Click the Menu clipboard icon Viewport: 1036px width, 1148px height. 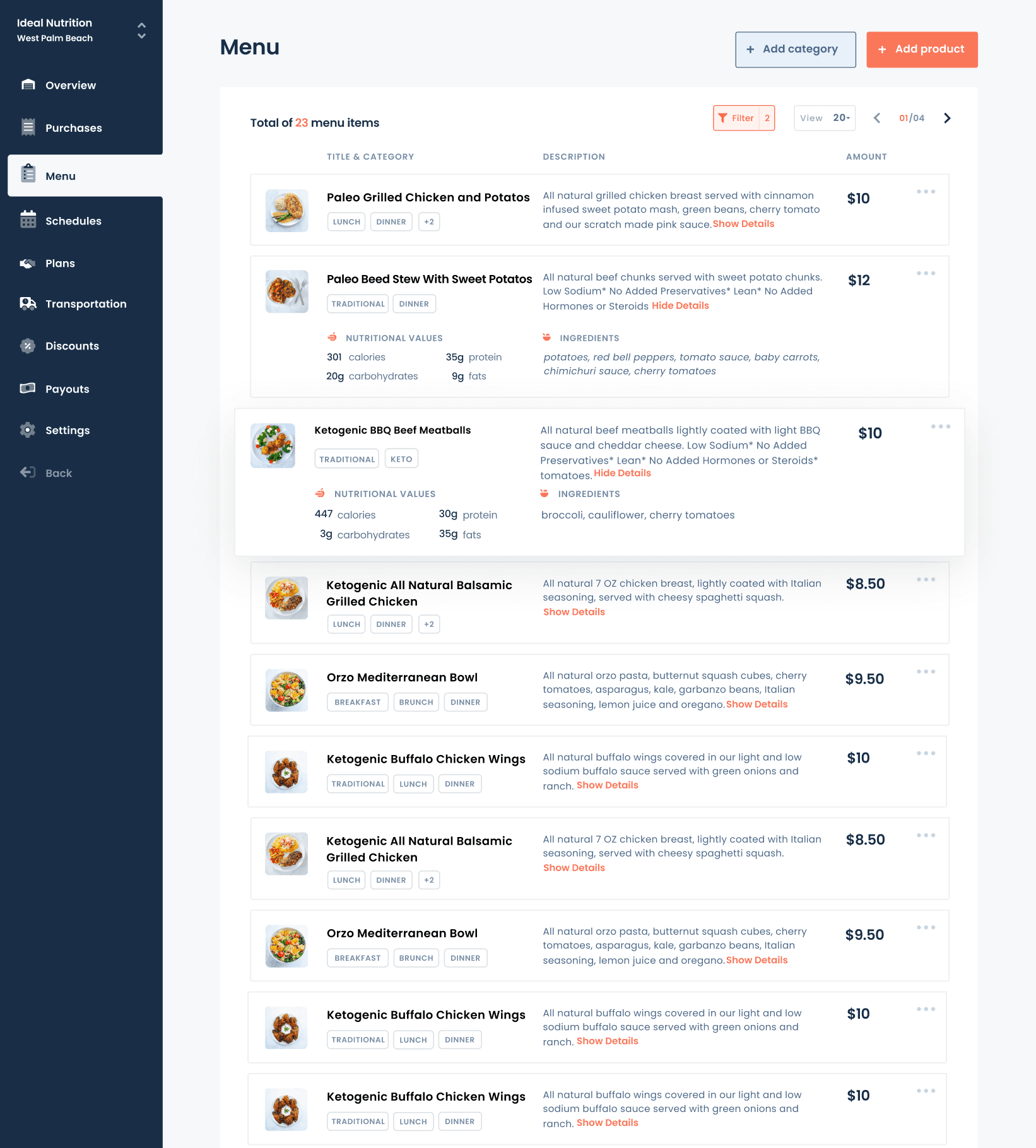click(28, 173)
